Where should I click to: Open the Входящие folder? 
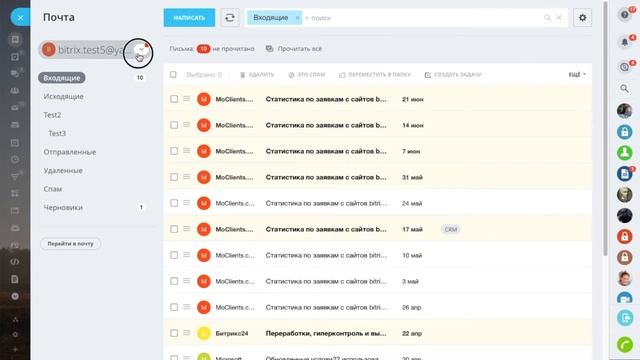tap(62, 78)
